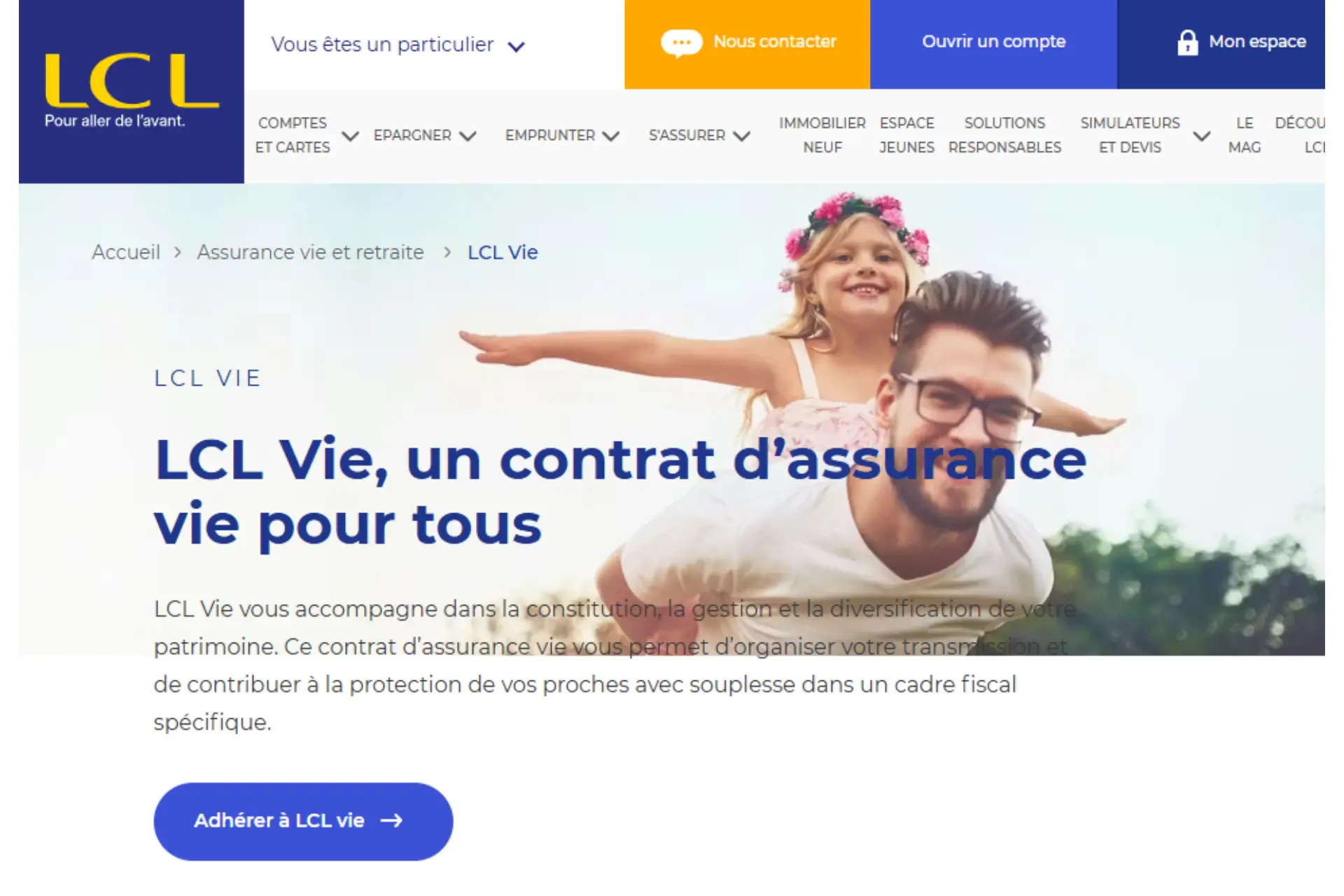Open the Espace jeunes menu item
This screenshot has width=1344, height=896.
[x=906, y=135]
